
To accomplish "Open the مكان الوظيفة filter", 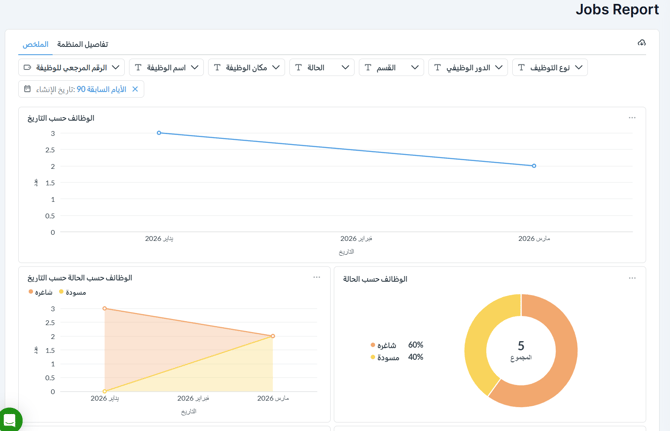I will (246, 68).
